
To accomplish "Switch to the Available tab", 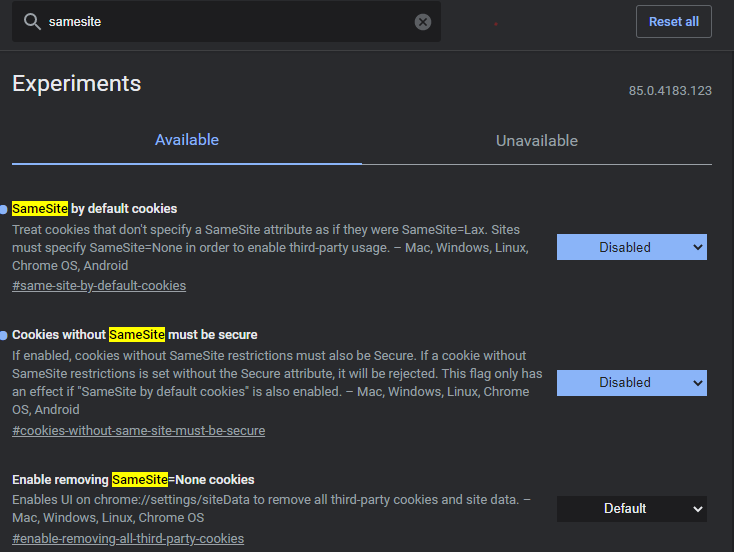I will click(187, 140).
